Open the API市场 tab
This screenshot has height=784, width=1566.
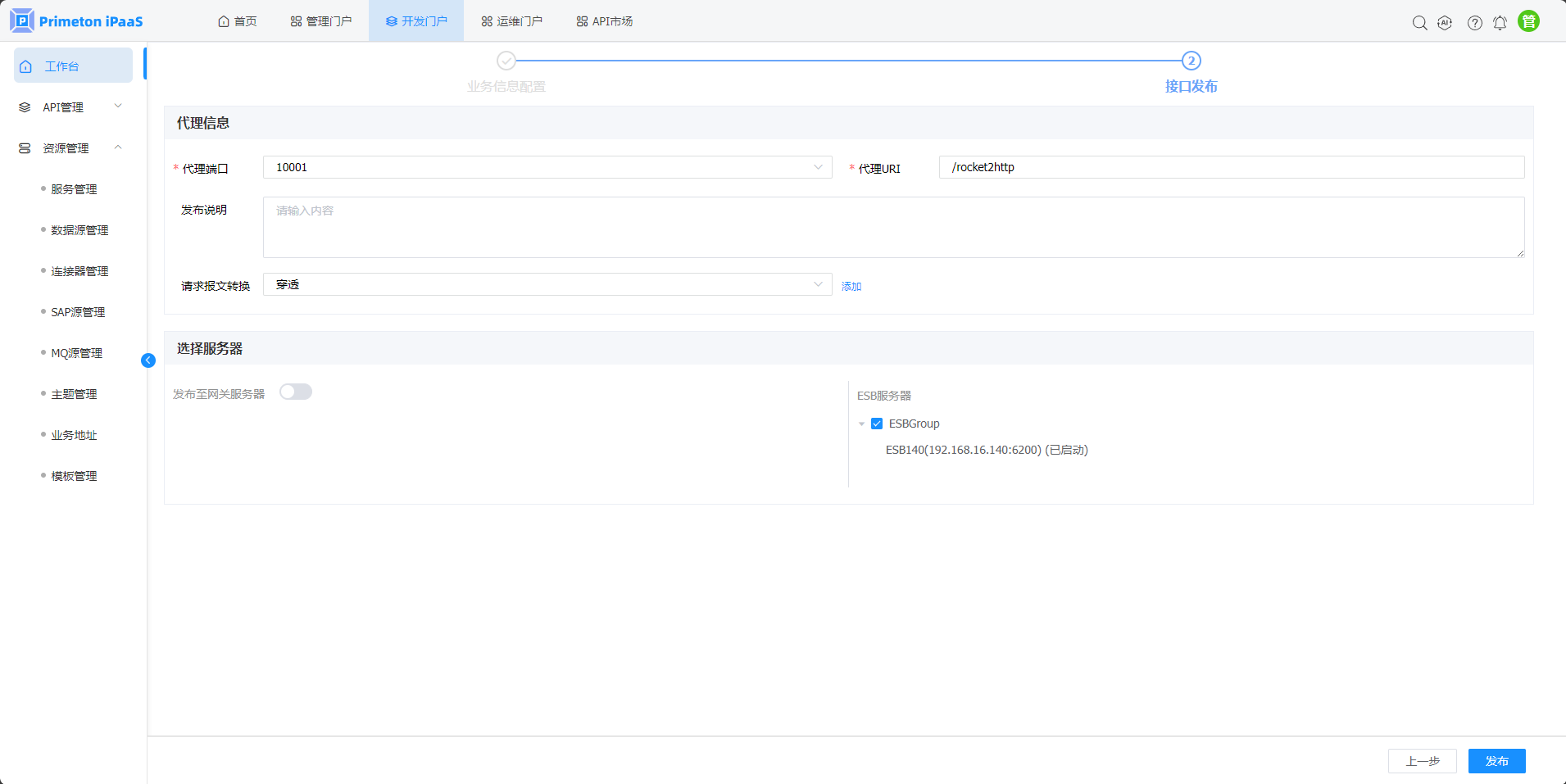(605, 21)
